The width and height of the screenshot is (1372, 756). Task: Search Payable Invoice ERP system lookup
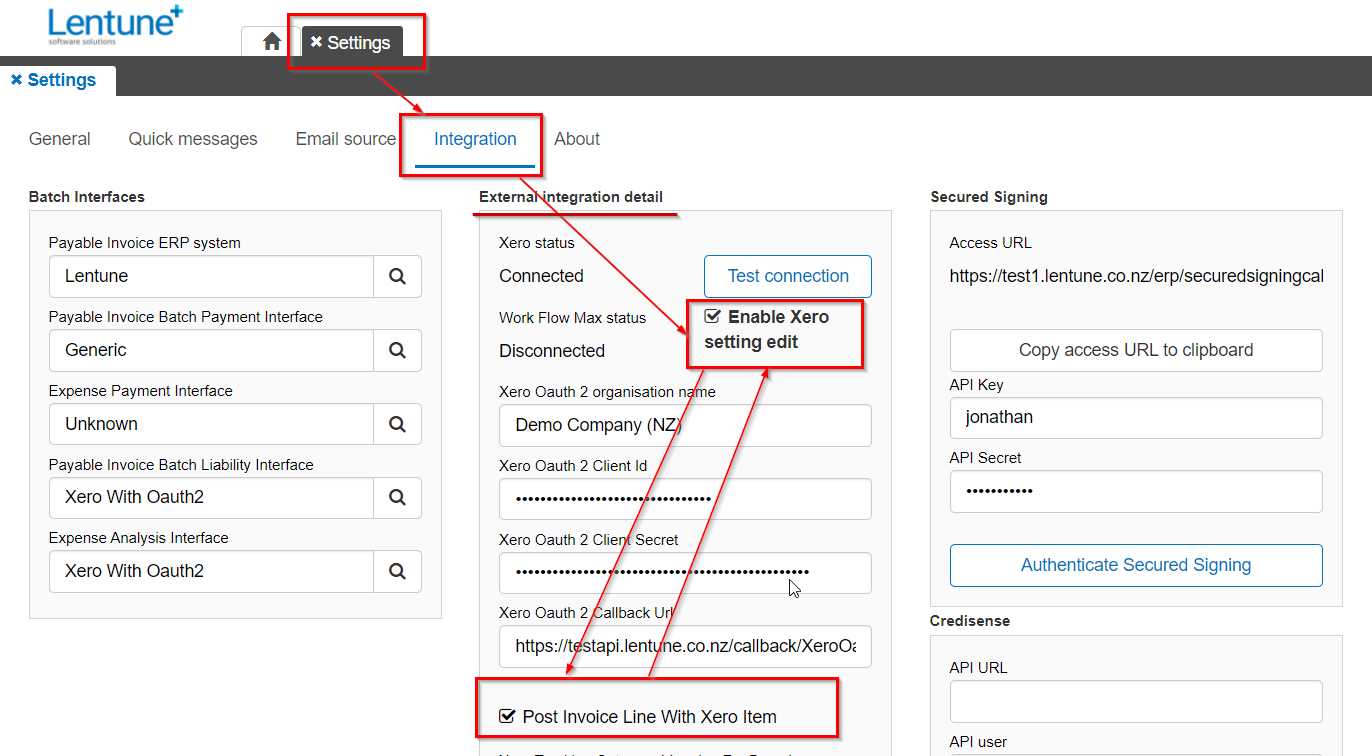[397, 276]
